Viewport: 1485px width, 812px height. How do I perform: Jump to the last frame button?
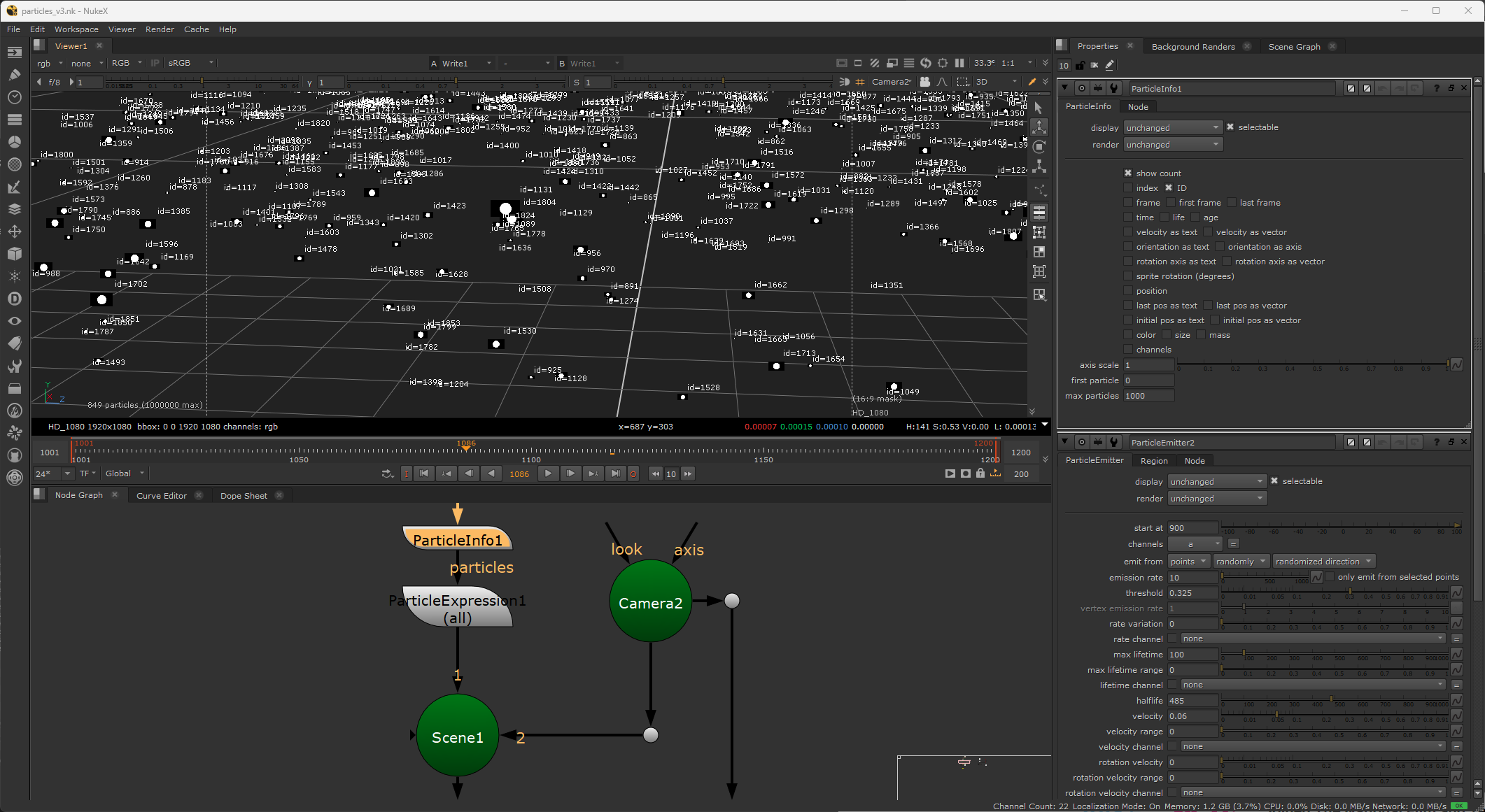tap(614, 473)
